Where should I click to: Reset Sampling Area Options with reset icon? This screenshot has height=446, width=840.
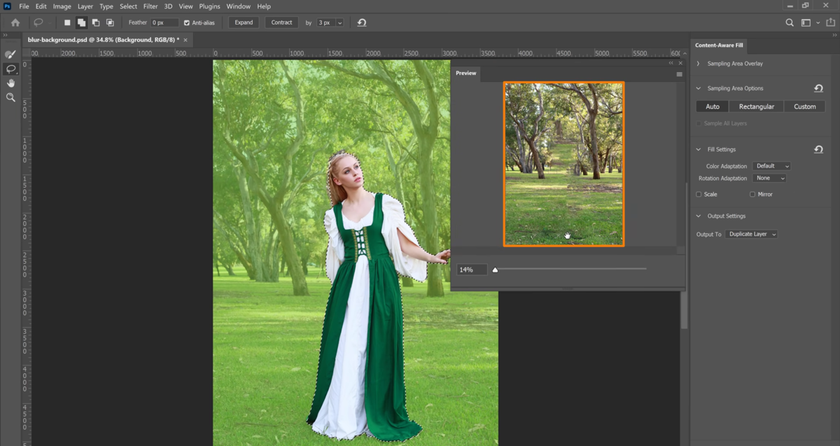818,88
